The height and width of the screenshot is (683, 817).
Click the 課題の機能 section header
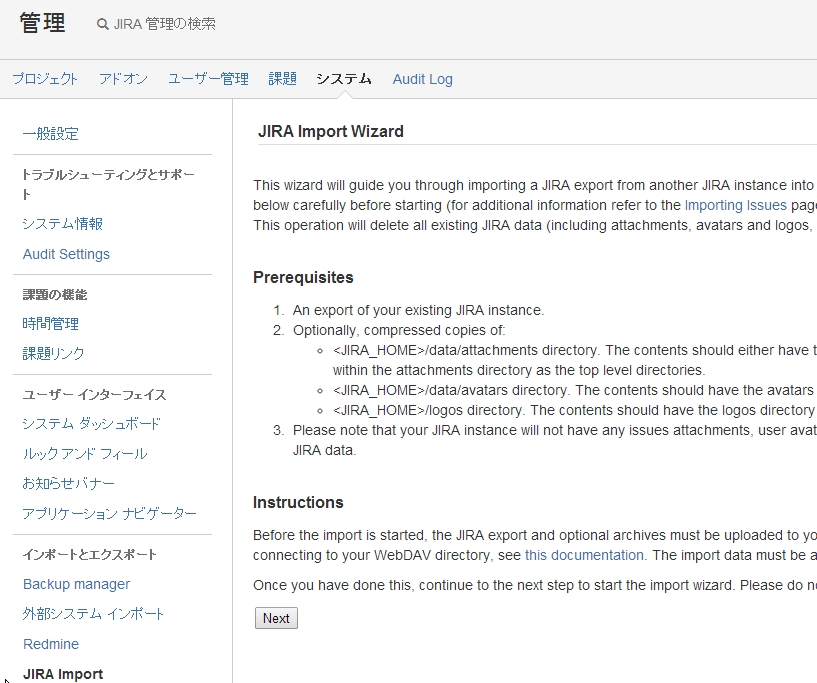(55, 295)
